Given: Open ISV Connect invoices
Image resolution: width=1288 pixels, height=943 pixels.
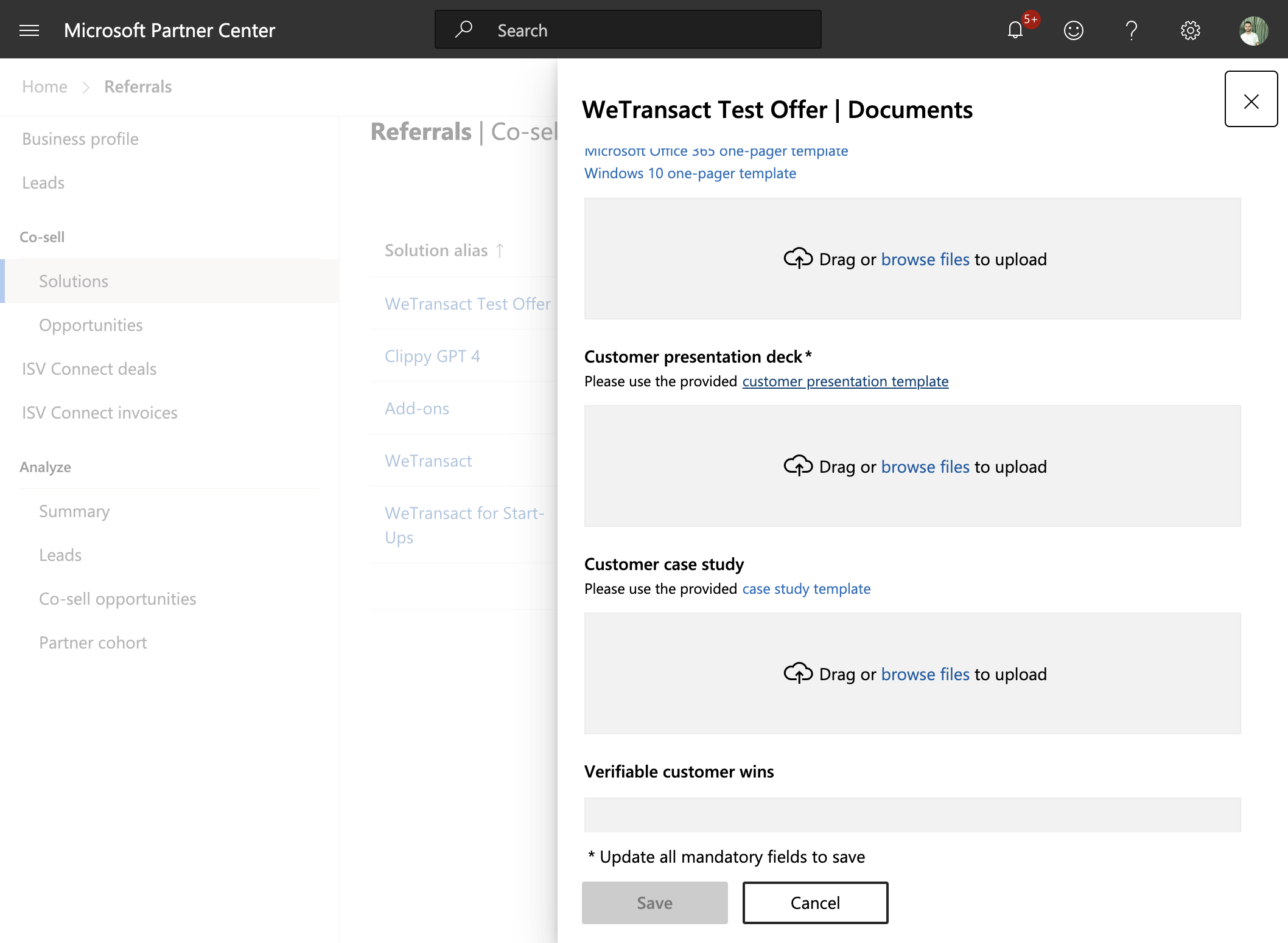Looking at the screenshot, I should [100, 413].
